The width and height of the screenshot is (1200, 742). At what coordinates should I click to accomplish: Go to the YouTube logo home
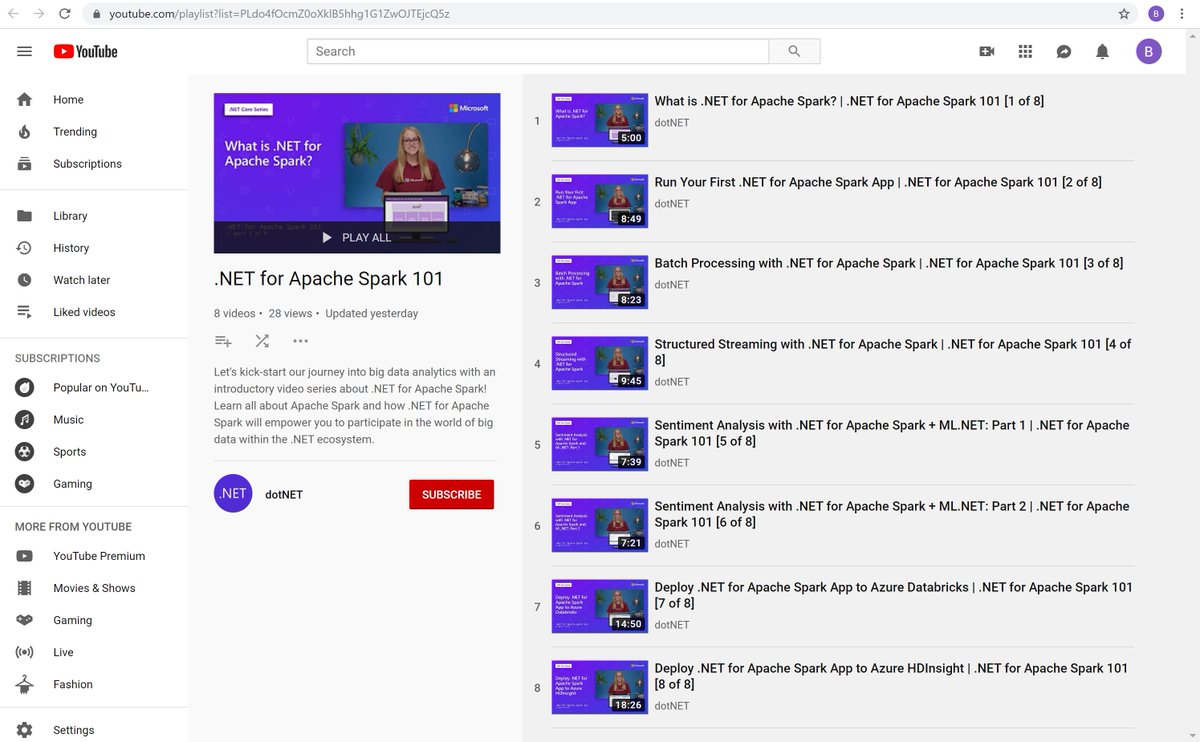86,51
